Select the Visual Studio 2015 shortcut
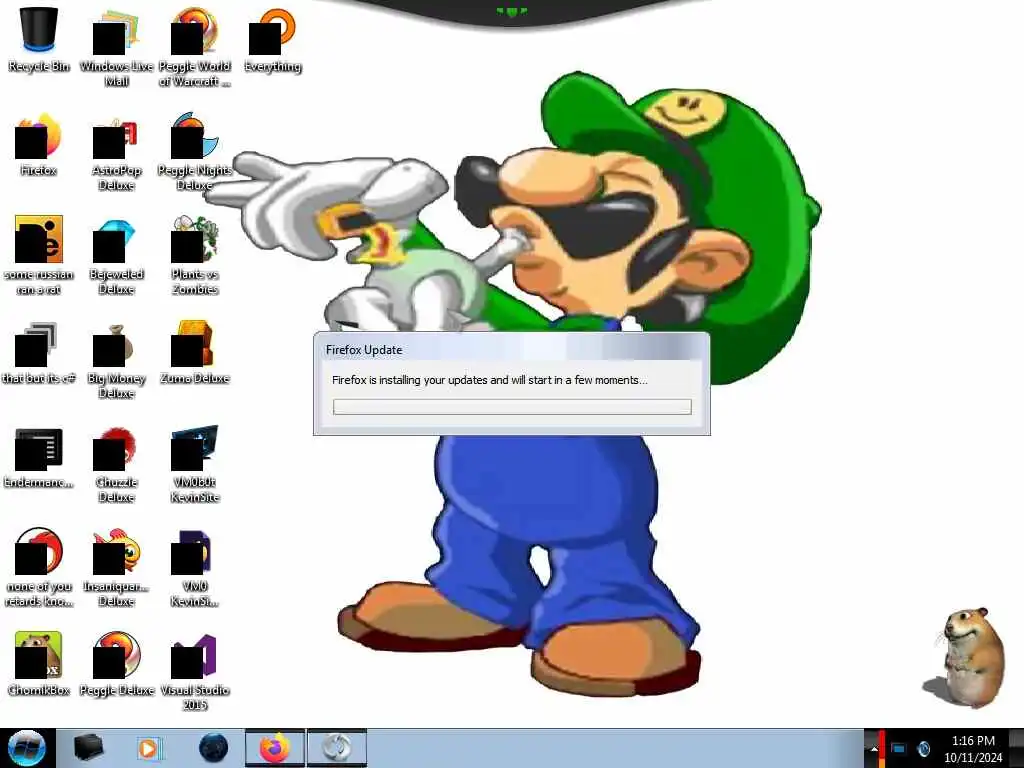This screenshot has height=768, width=1024. click(195, 671)
